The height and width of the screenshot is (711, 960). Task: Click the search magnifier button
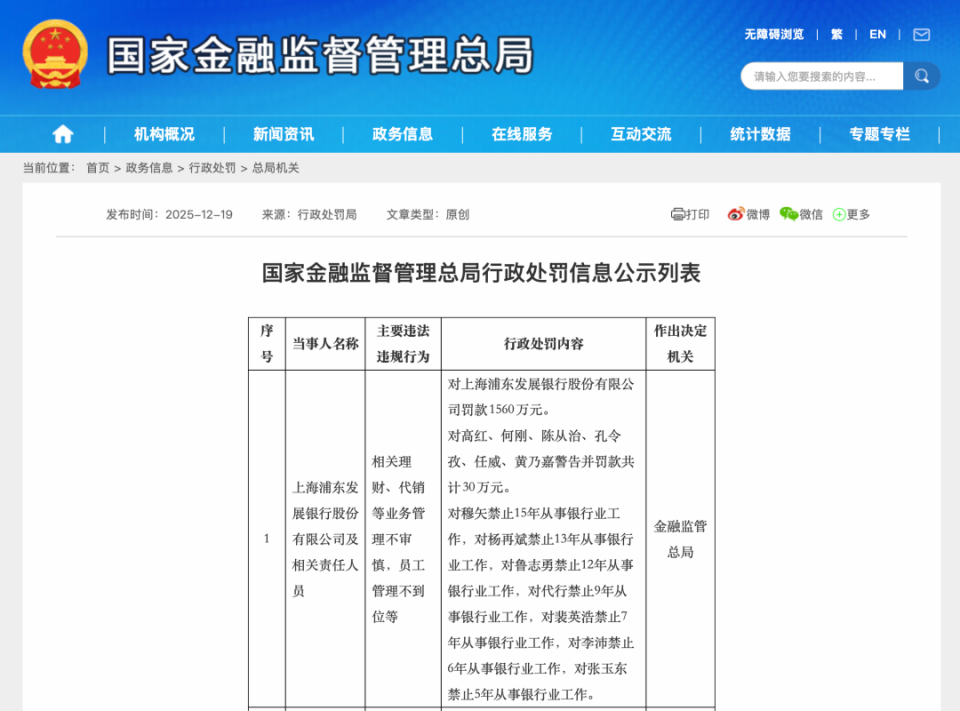921,75
